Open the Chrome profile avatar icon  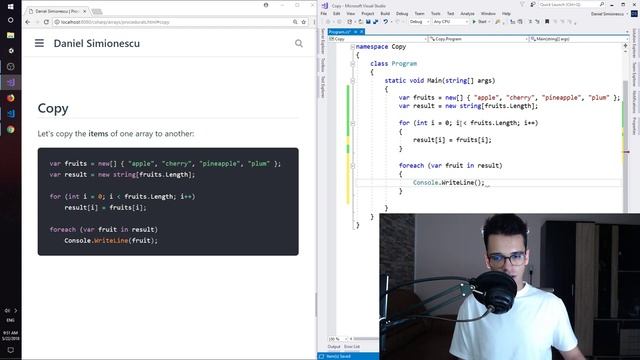coord(266,5)
